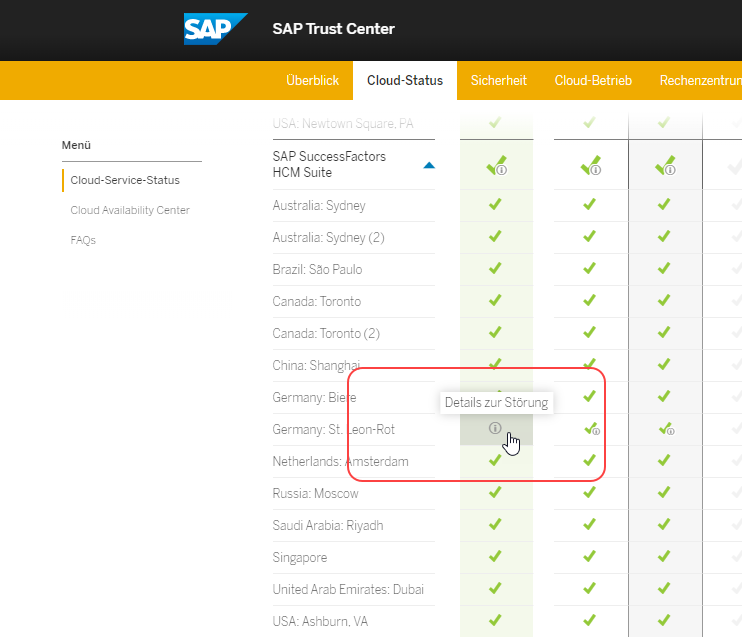742x637 pixels.
Task: Click China: Shanghai third column checkmark
Action: [x=664, y=364]
